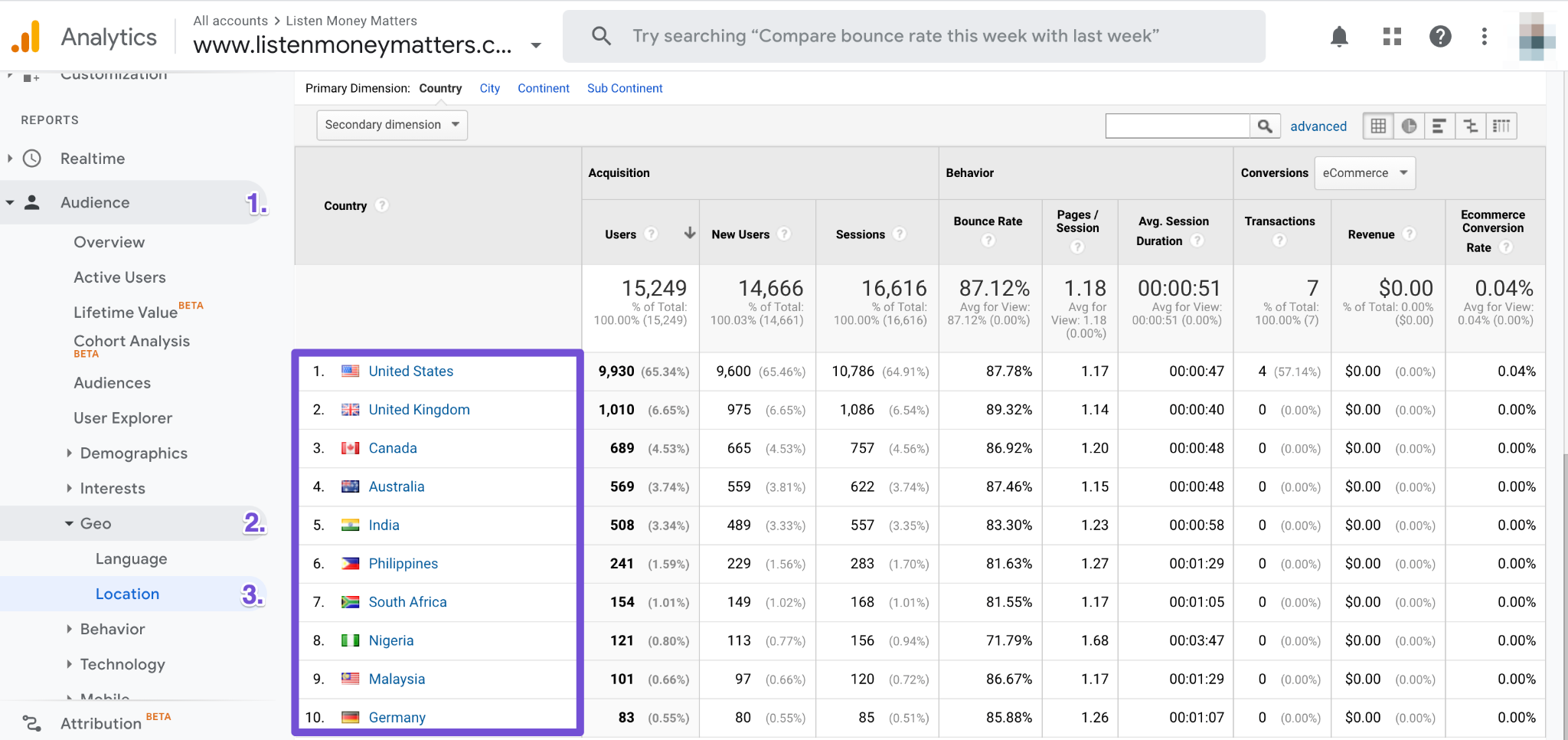Select Country as primary dimension

440,88
